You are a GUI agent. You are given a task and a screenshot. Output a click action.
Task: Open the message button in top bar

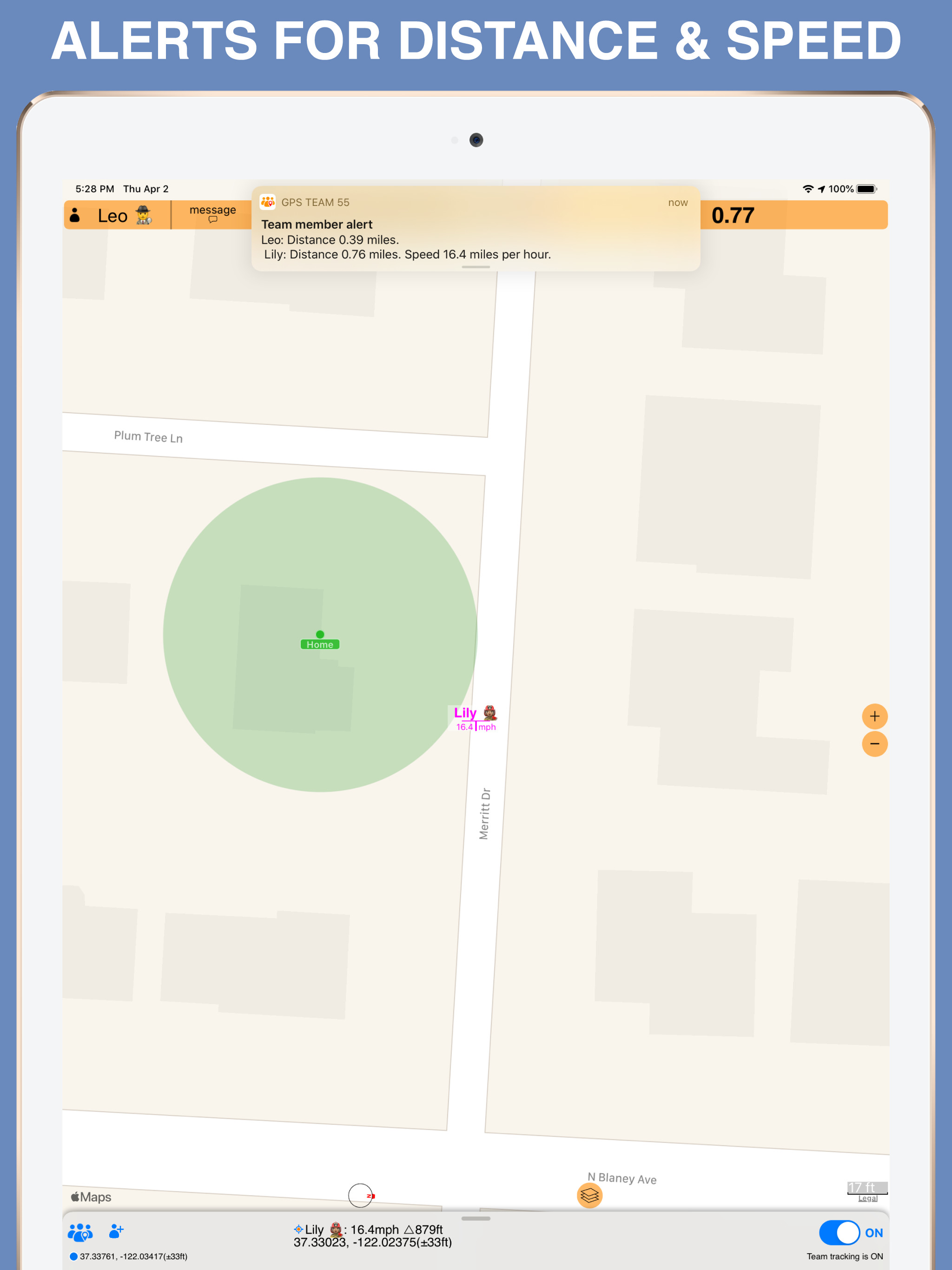tap(212, 213)
